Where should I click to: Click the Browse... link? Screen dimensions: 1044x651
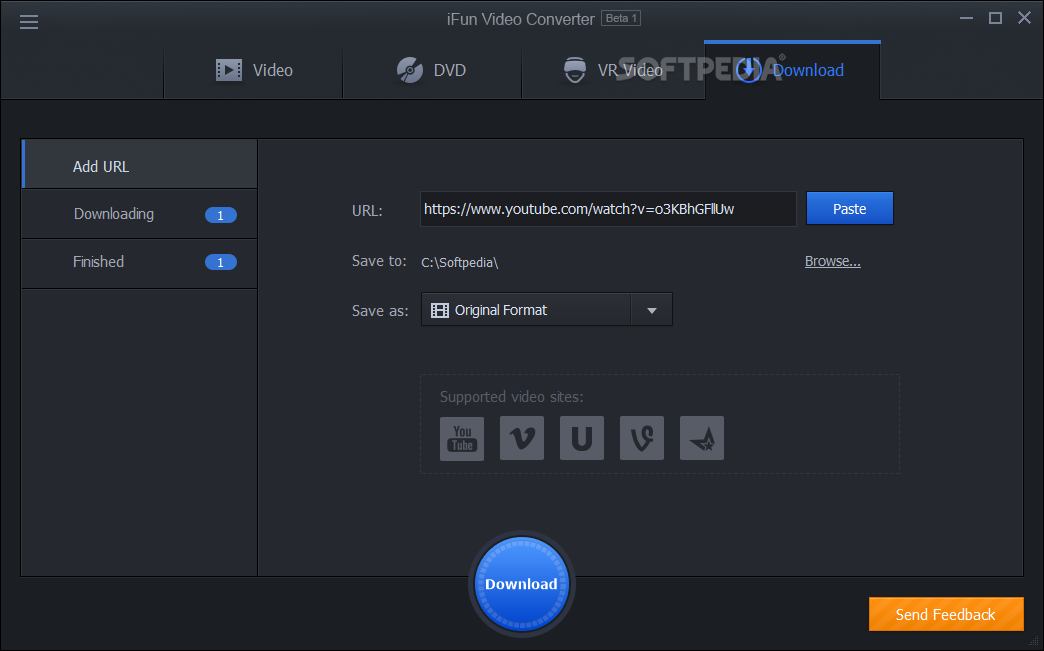832,262
